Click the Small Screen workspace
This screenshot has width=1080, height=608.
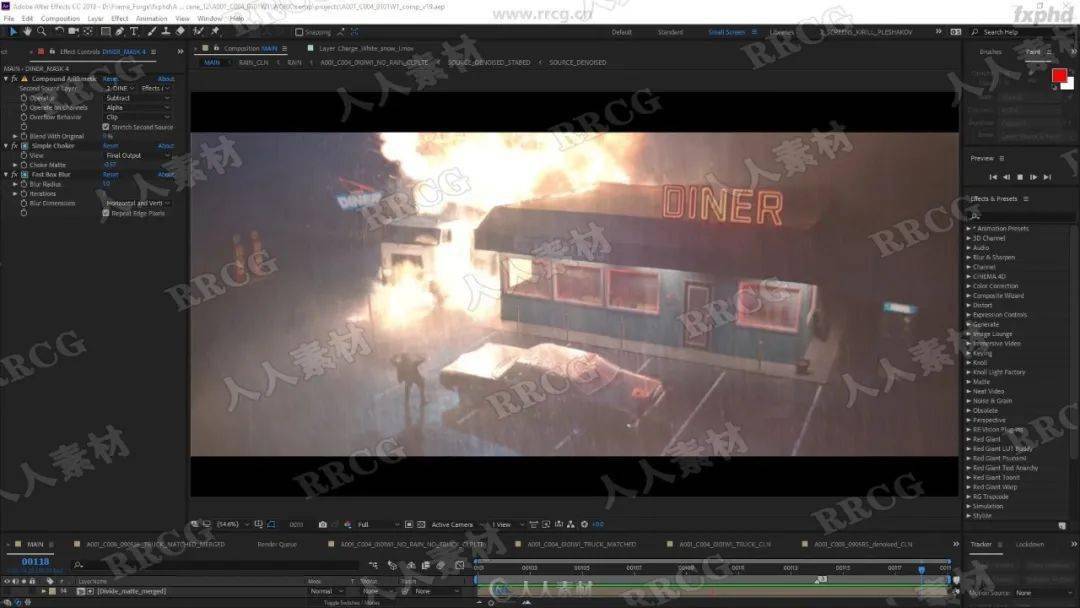point(726,32)
